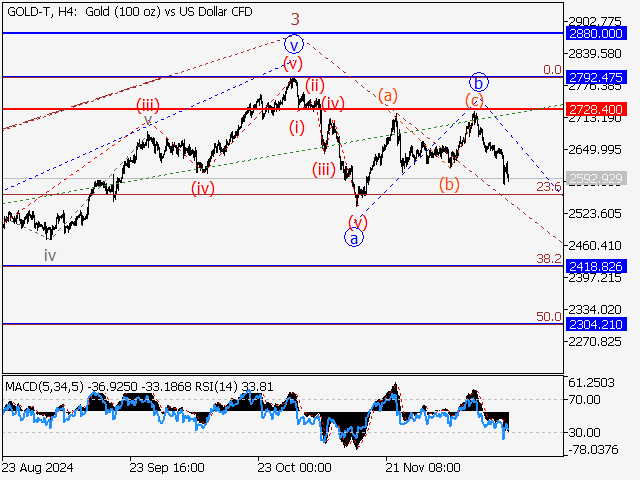Click the current price tag 2592.929
640x480 pixels.
point(595,179)
